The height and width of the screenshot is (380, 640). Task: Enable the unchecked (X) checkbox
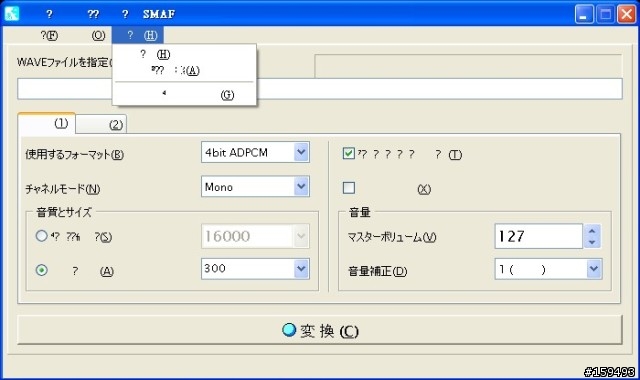click(x=349, y=188)
